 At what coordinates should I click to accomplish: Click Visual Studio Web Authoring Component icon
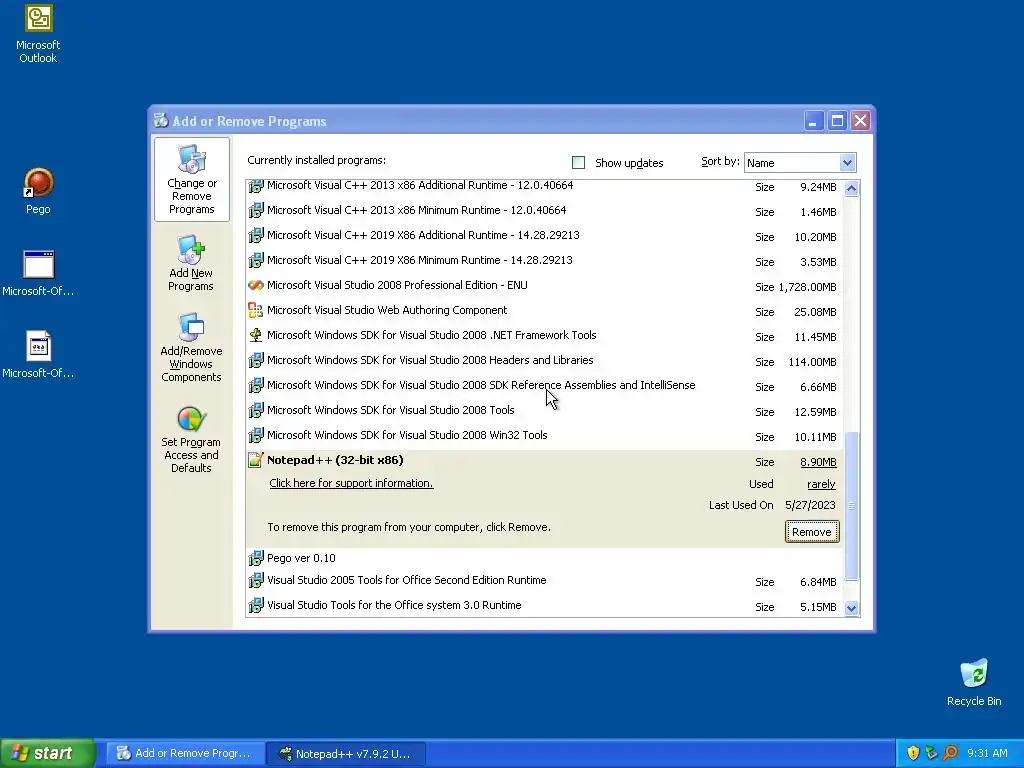[255, 310]
